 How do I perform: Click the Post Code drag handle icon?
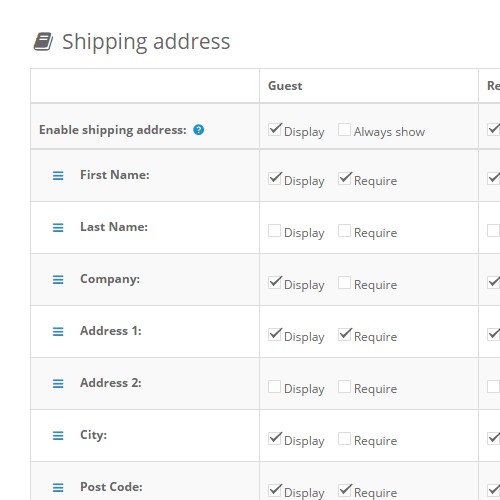click(x=58, y=487)
